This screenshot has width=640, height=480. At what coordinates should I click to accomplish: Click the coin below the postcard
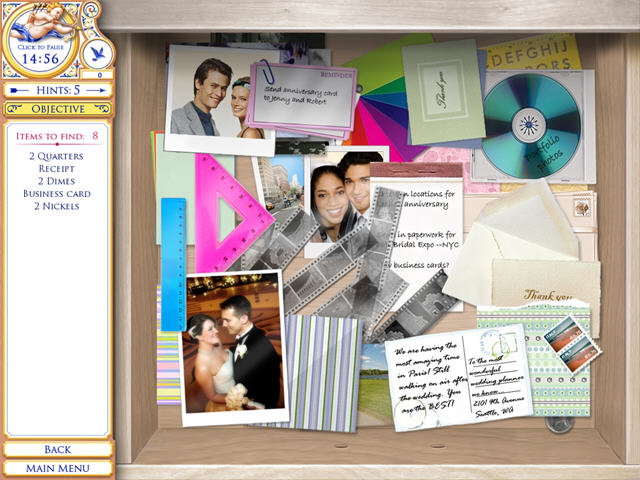[x=559, y=423]
